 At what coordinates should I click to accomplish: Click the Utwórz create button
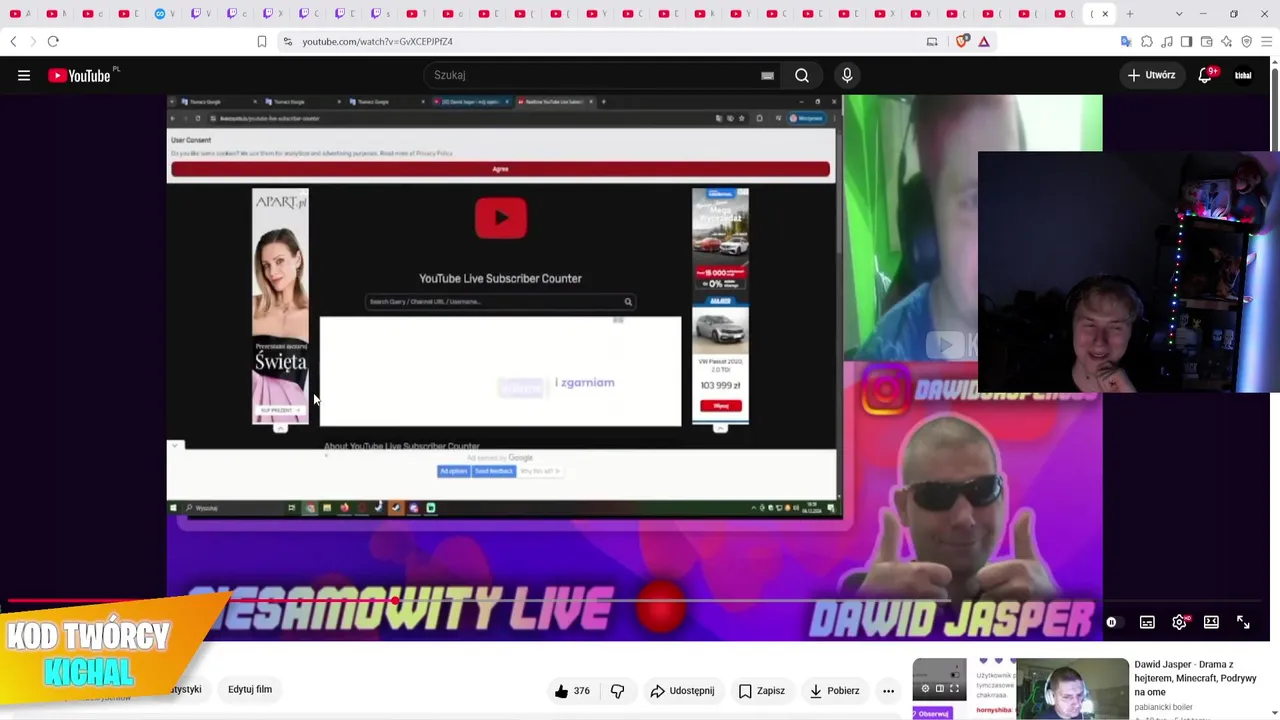tap(1151, 75)
